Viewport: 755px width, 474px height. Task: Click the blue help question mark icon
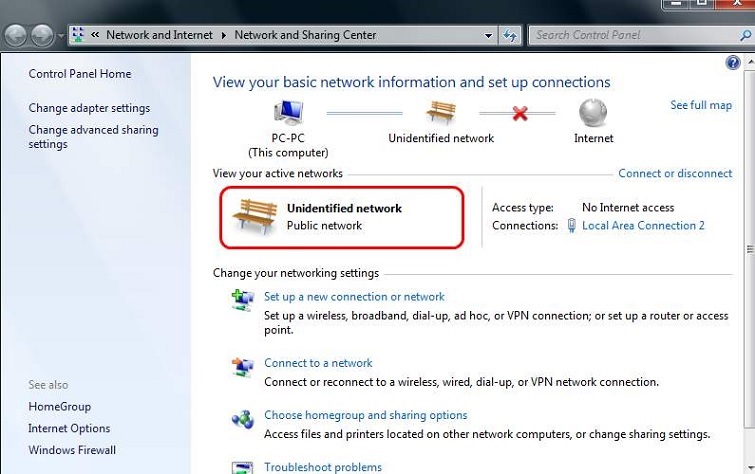pos(733,63)
